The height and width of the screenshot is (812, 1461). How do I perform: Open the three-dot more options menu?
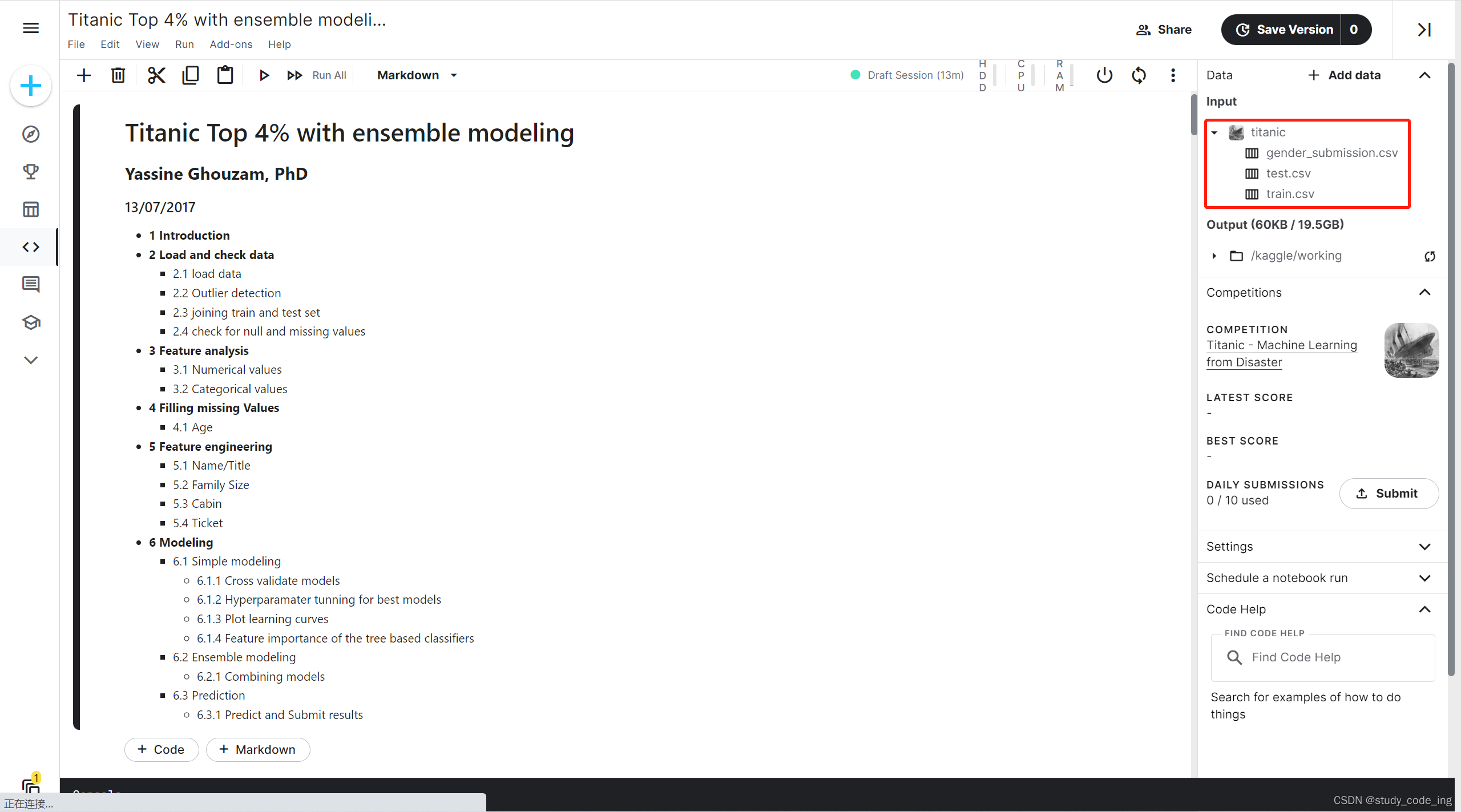[1173, 75]
